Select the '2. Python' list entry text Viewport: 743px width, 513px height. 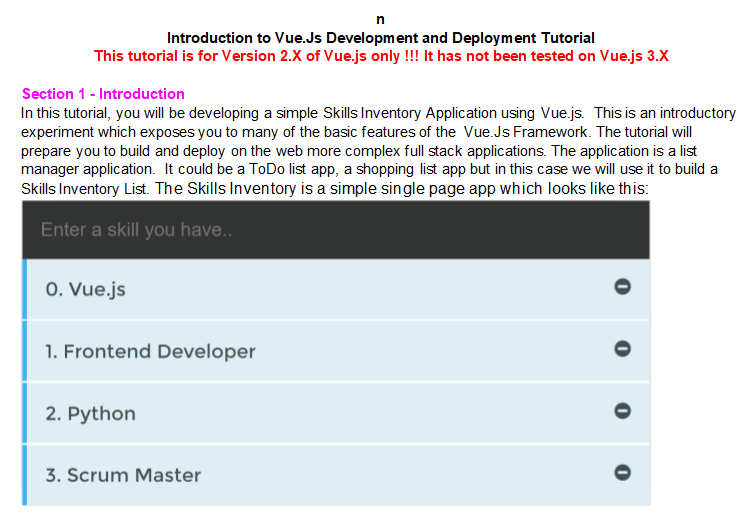click(91, 414)
